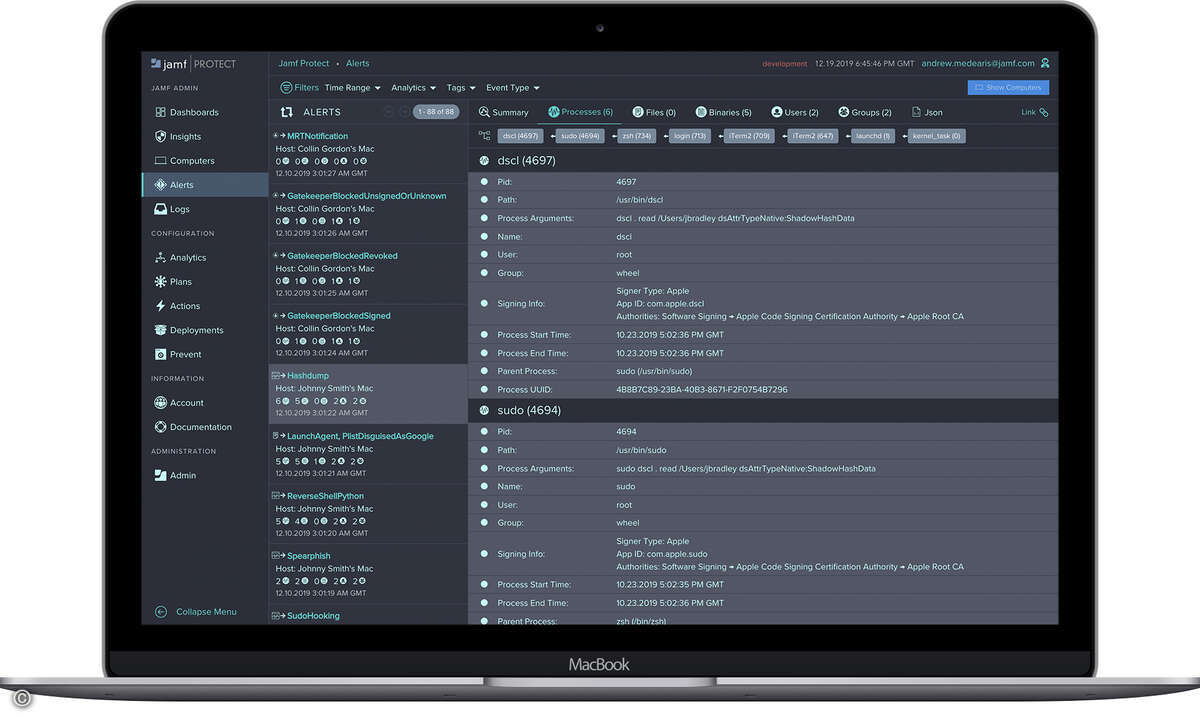Screen dimensions: 1200x720
Task: Click the andrew.medearis@jamf.com account link
Action: 978,63
